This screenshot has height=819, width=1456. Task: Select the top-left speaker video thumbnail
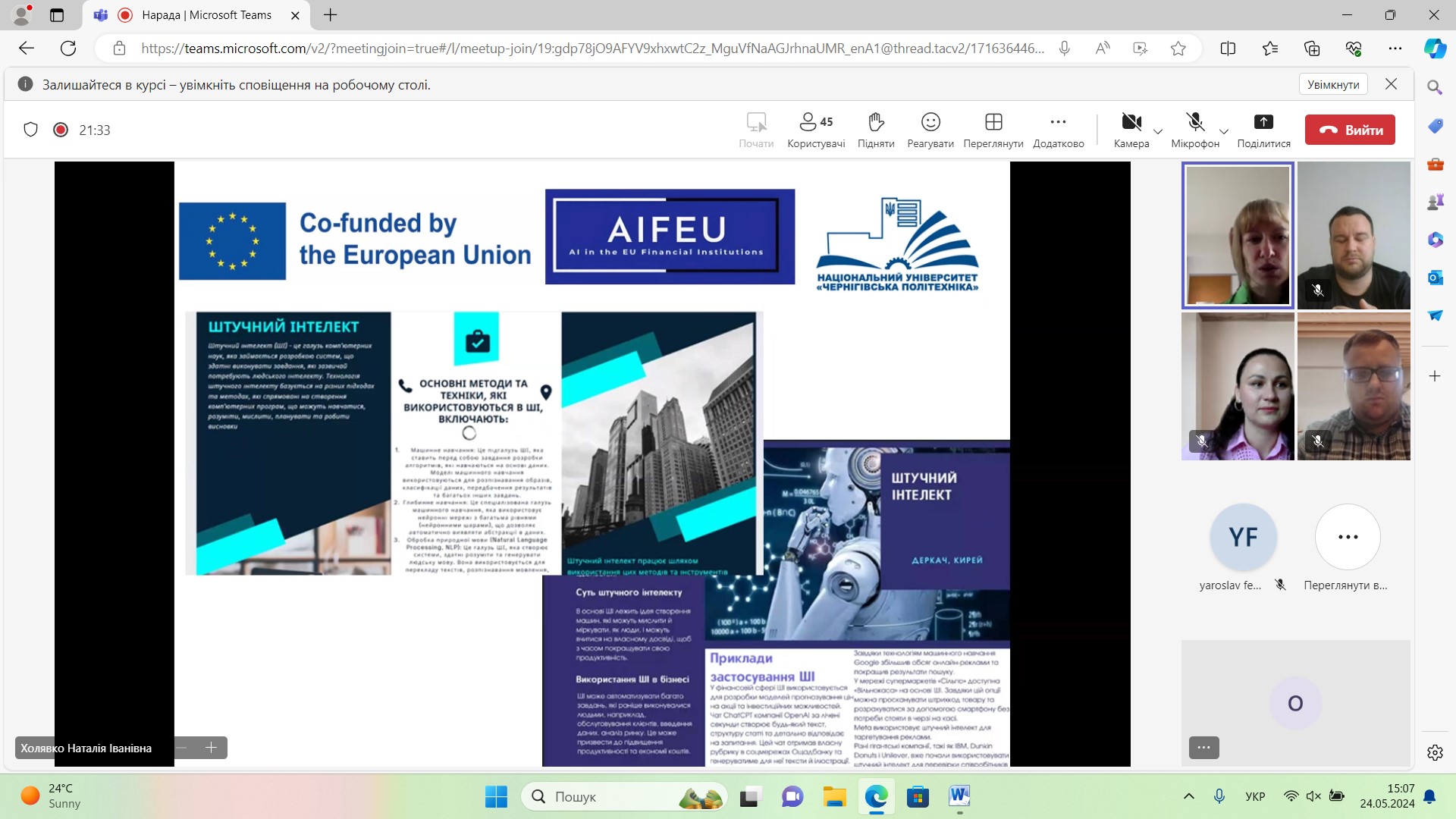pos(1238,235)
